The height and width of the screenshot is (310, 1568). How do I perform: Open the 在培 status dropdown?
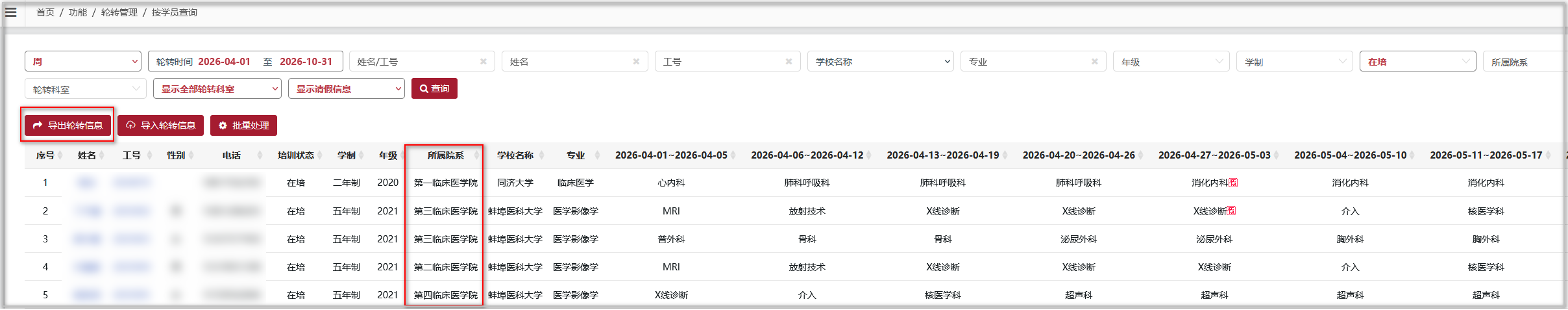pos(1418,62)
